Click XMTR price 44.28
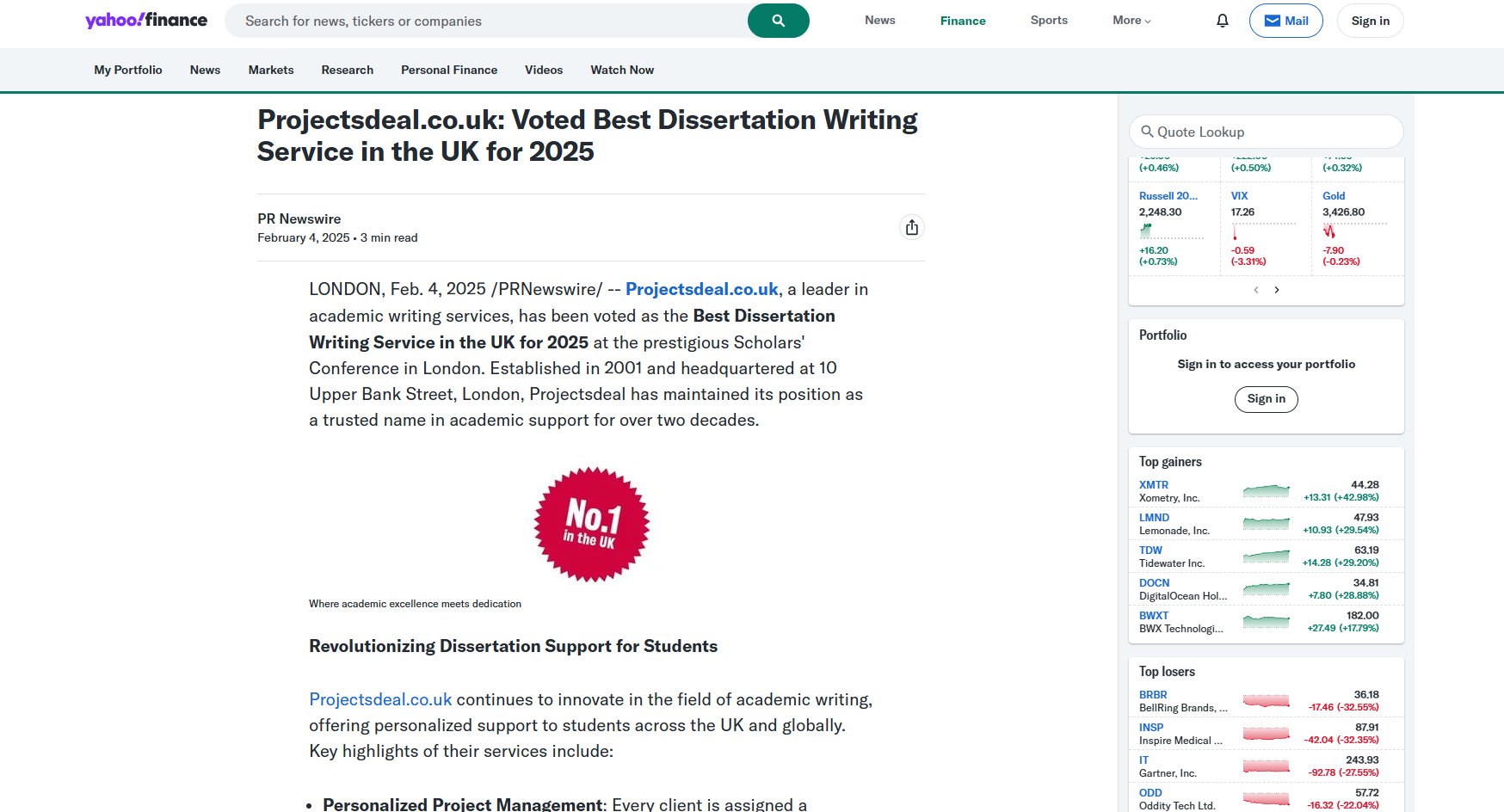The width and height of the screenshot is (1504, 812). 1365,485
